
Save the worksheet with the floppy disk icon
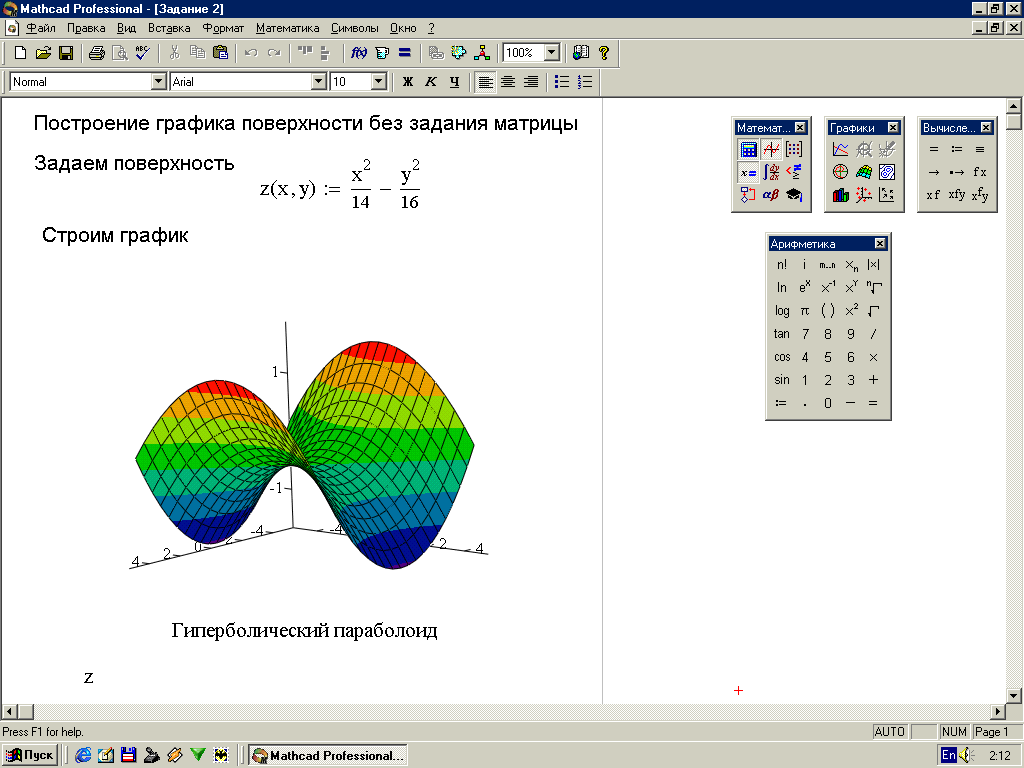coord(66,53)
